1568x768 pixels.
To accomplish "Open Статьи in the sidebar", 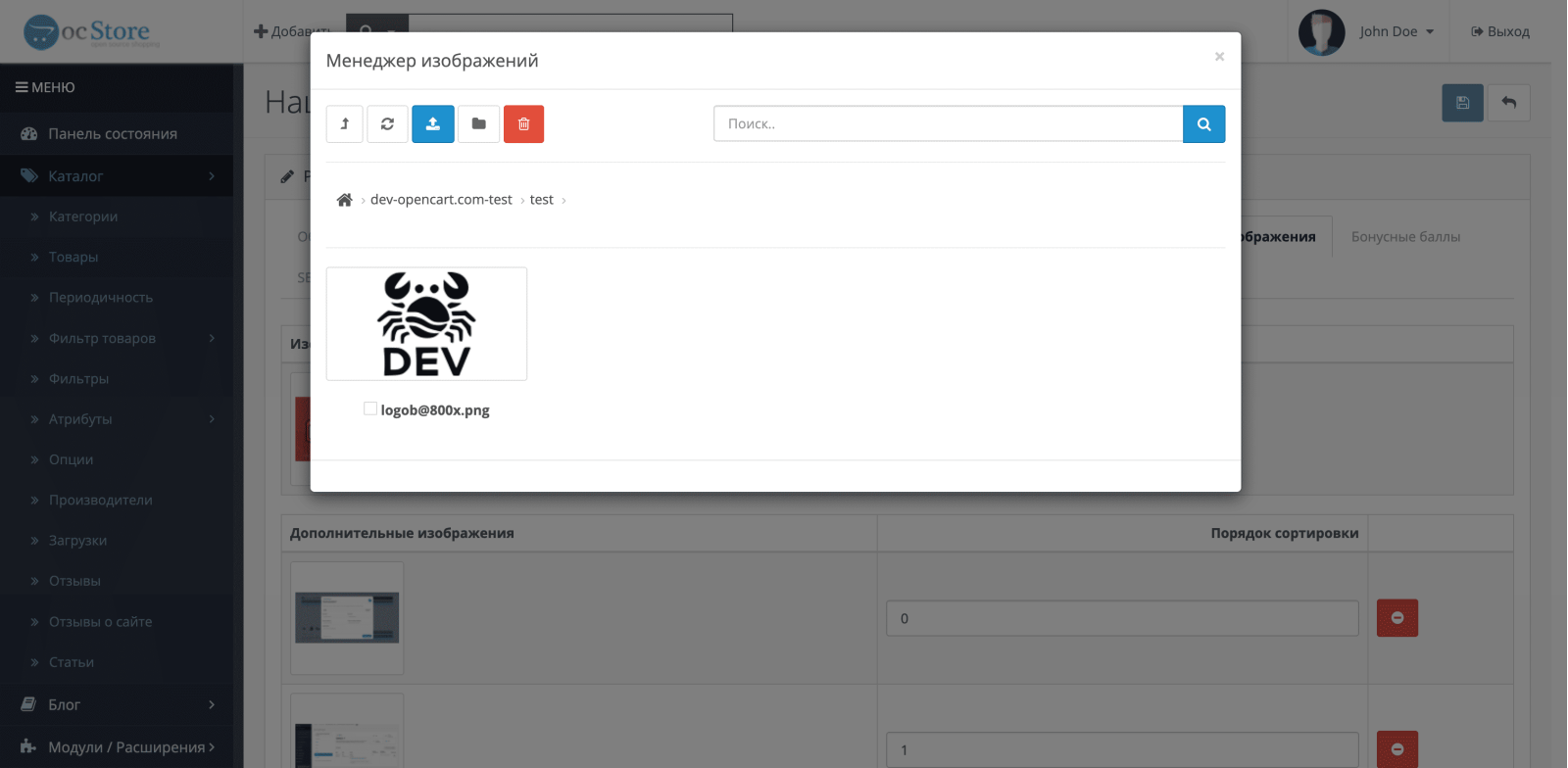I will (72, 662).
